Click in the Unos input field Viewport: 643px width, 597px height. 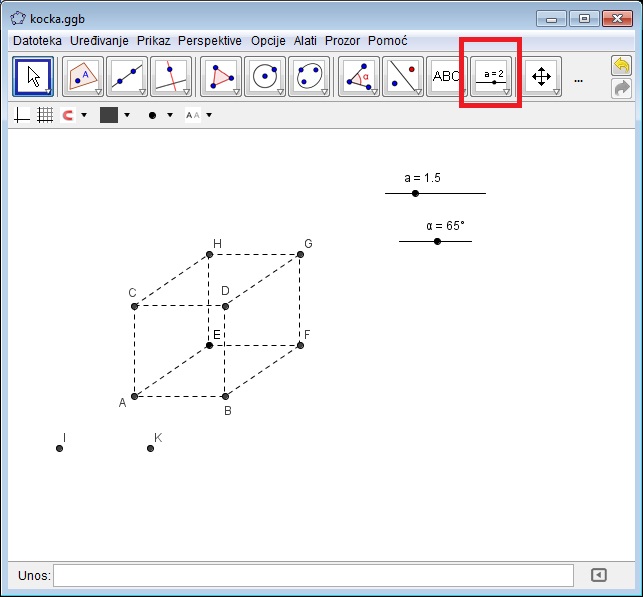pos(313,575)
